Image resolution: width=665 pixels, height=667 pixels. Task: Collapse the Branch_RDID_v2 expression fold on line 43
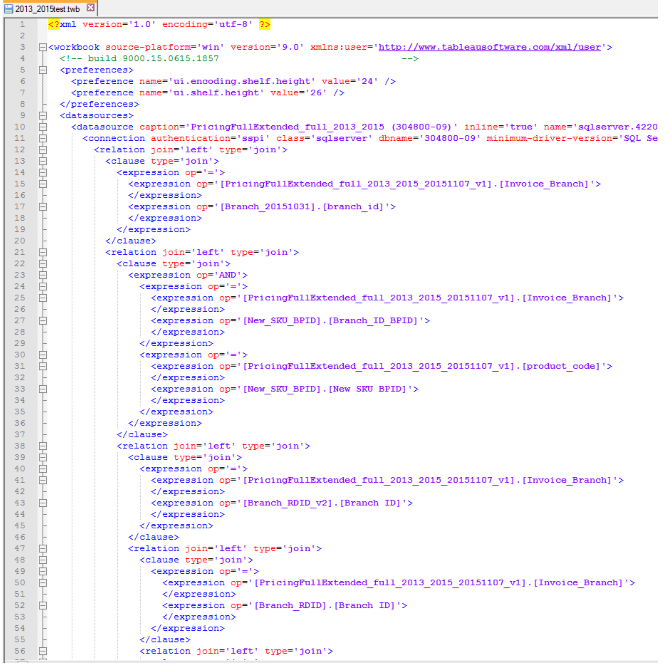click(43, 503)
